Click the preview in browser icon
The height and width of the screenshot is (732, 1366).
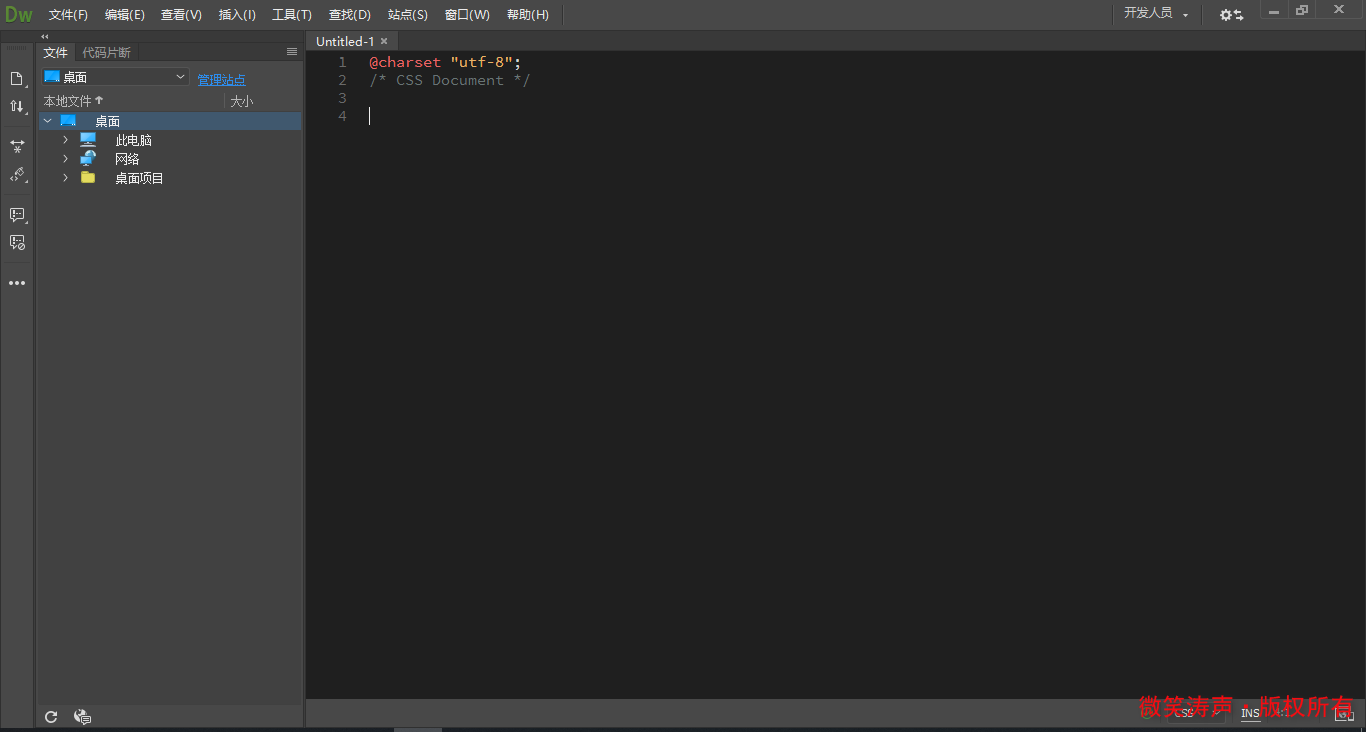pyautogui.click(x=1344, y=714)
